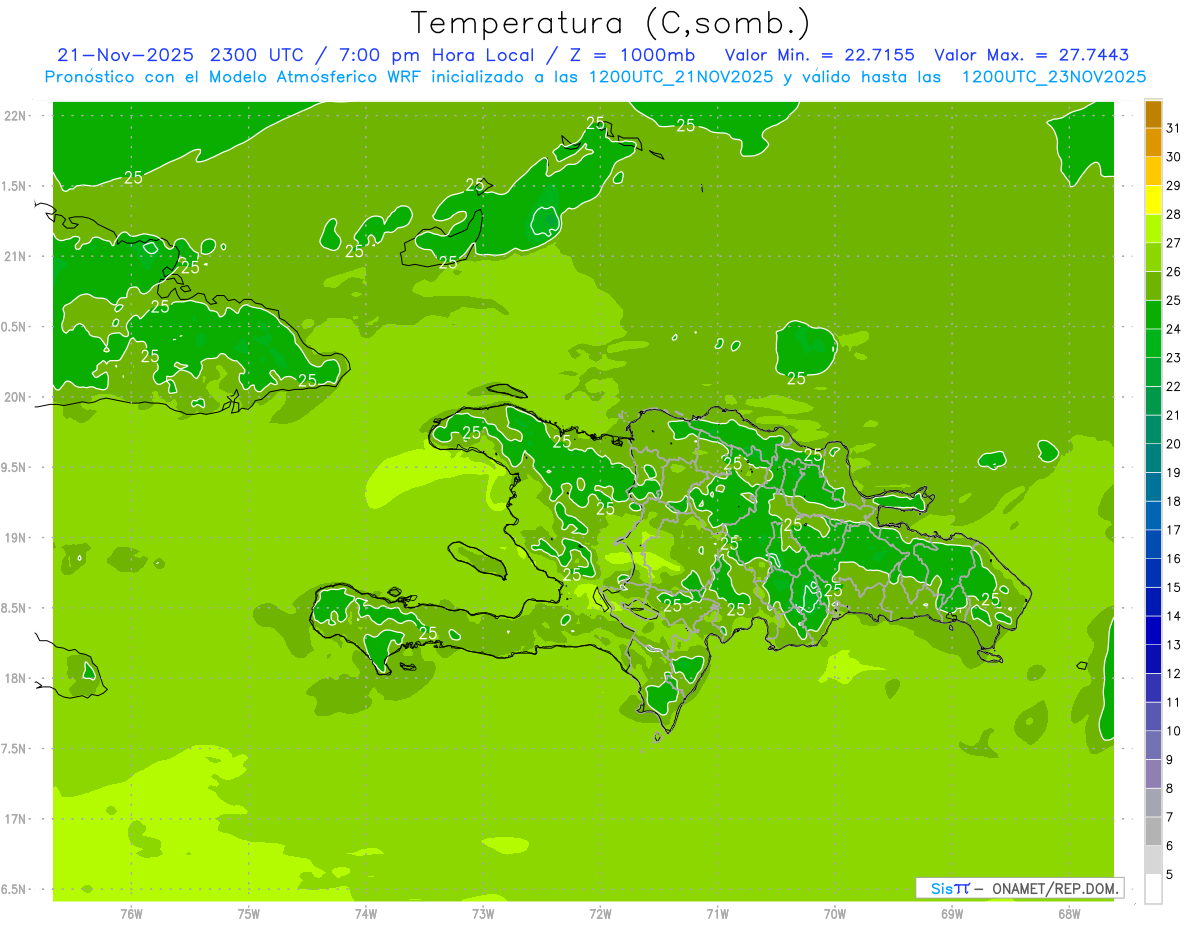The height and width of the screenshot is (927, 1200).
Task: Click the legend value 15
Action: (x=1173, y=587)
